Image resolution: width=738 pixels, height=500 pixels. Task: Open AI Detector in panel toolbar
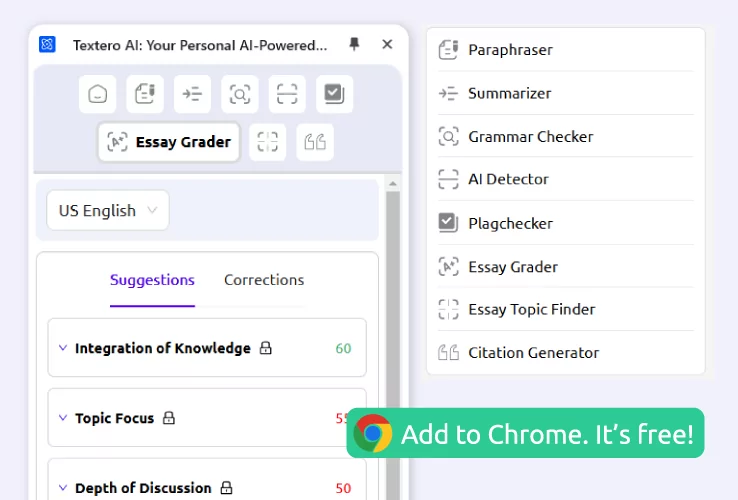[287, 94]
